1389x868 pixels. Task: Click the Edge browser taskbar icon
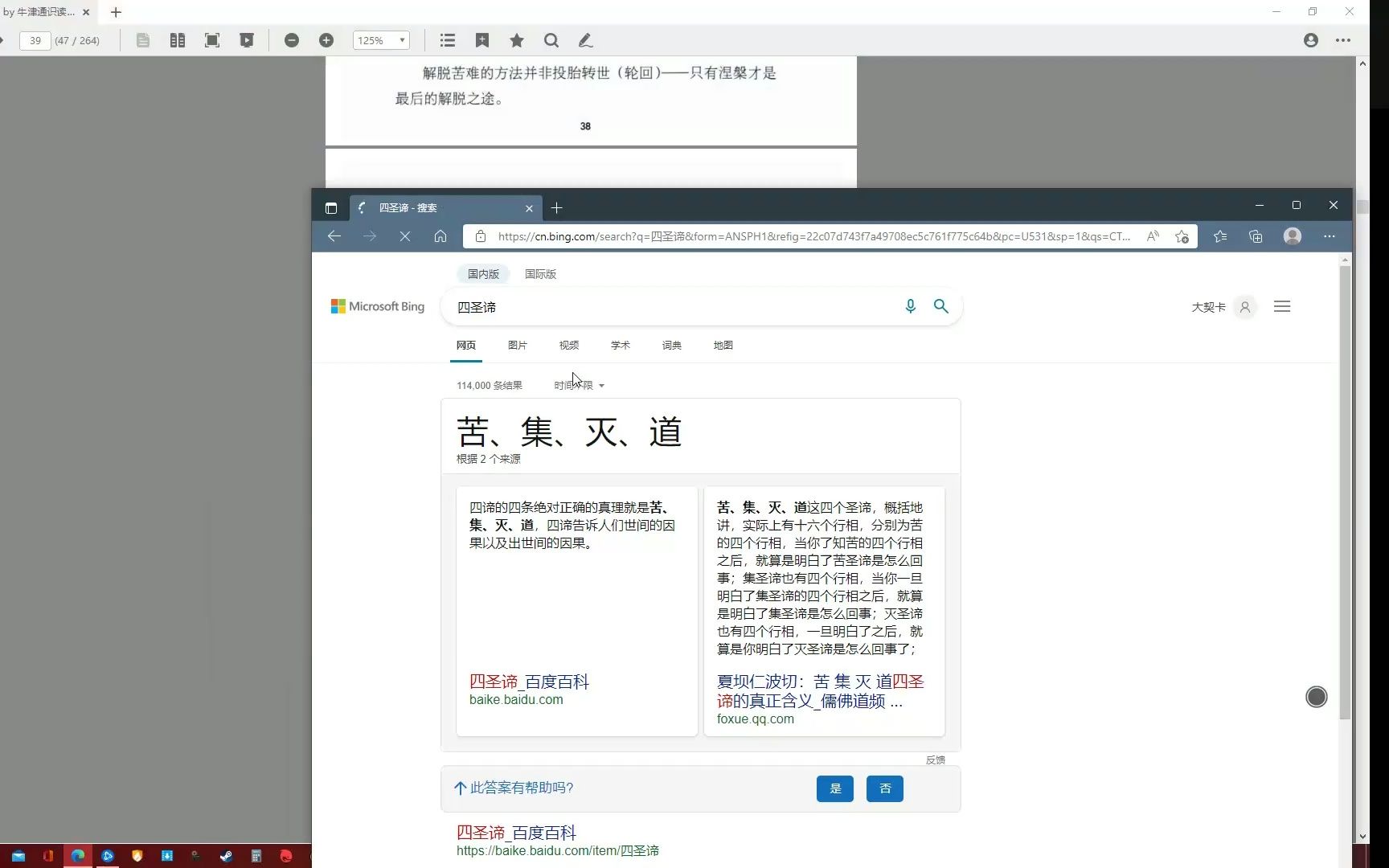(x=77, y=856)
